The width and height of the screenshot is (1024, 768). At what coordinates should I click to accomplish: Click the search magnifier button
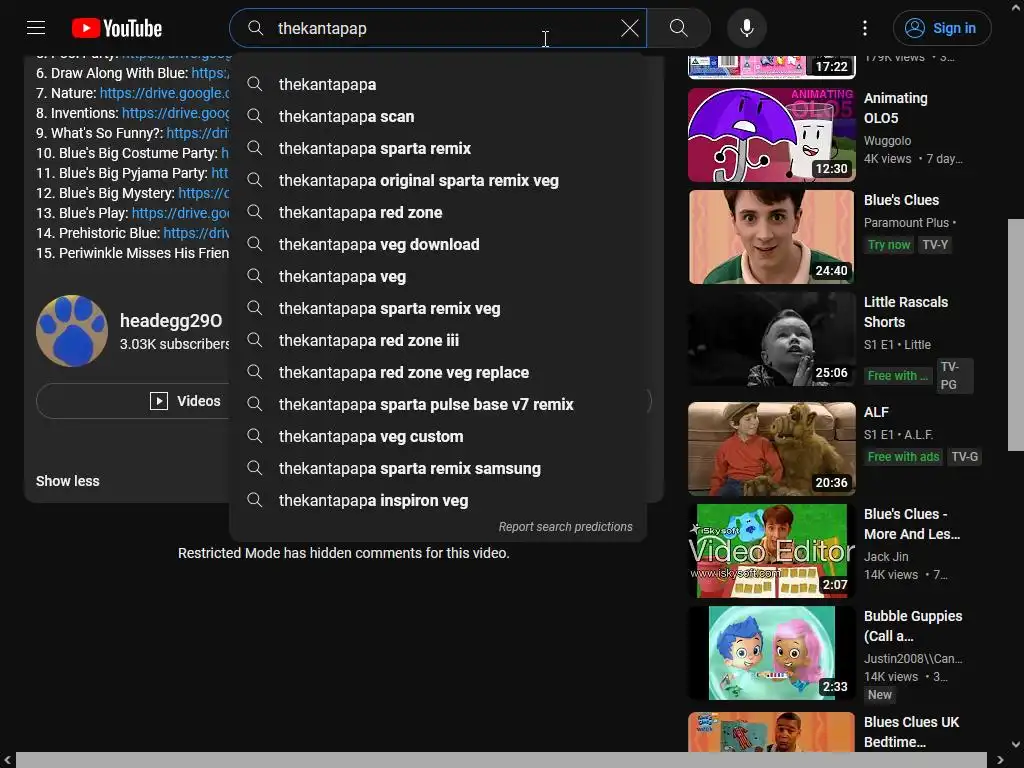679,28
